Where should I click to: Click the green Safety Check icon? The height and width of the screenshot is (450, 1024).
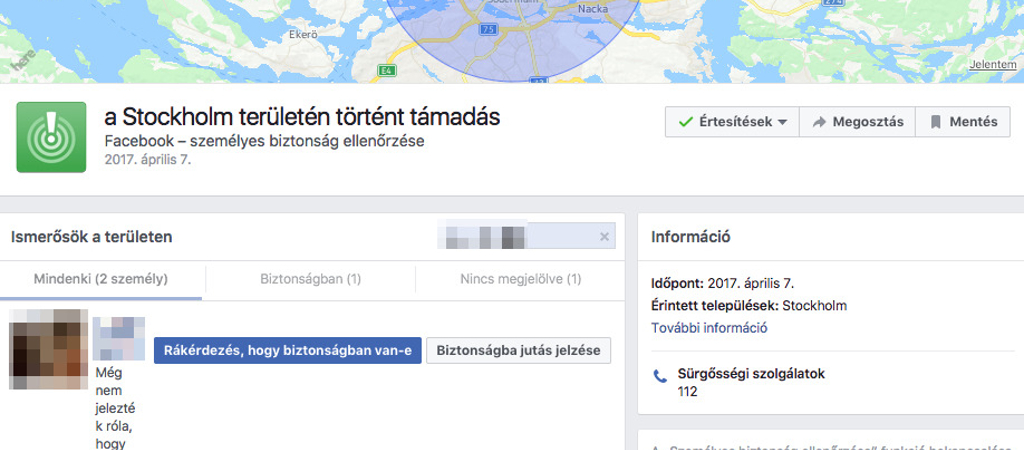click(x=51, y=137)
